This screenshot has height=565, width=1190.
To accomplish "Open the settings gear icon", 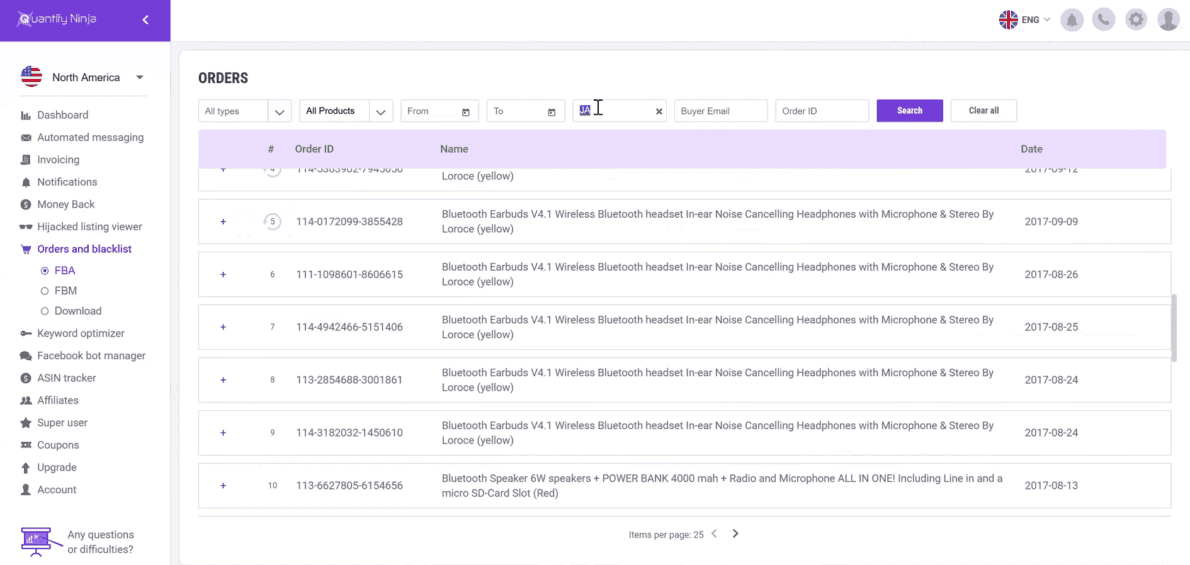I will tap(1136, 20).
